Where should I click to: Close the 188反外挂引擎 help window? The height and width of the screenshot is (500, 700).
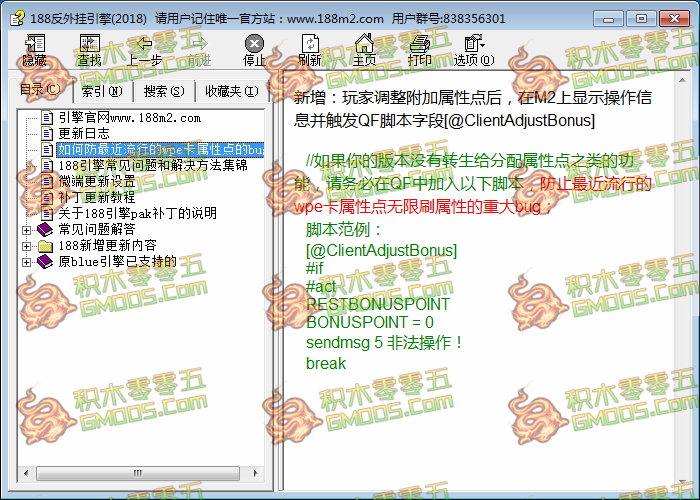point(674,19)
